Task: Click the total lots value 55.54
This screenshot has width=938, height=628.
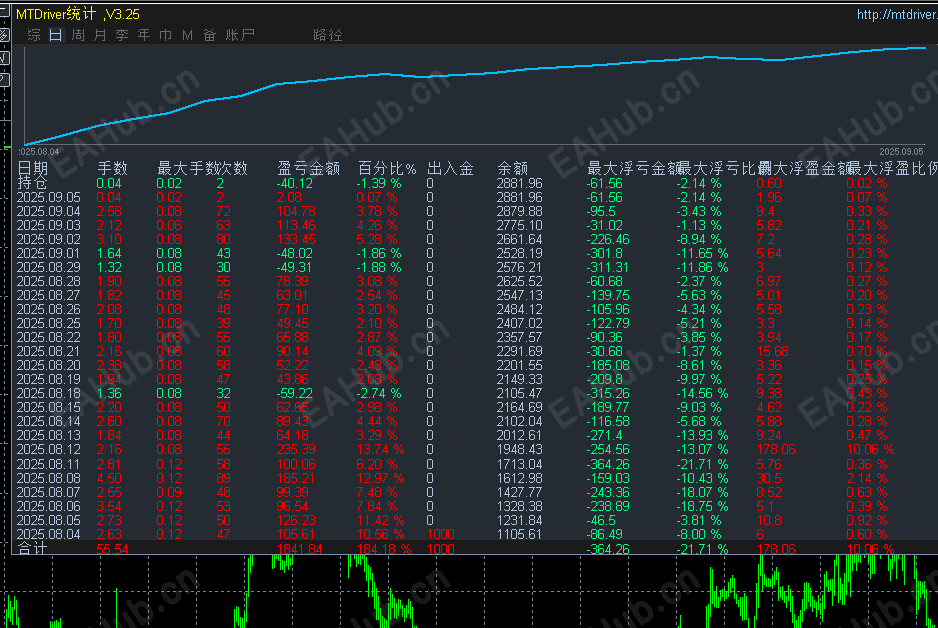Action: click(x=112, y=549)
